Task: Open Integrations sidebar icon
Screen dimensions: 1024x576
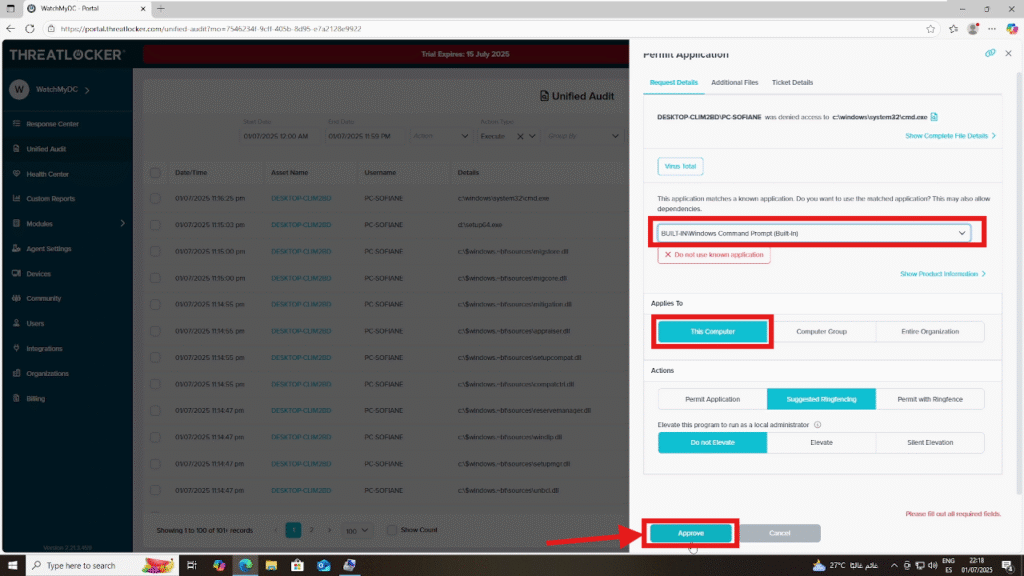Action: [x=16, y=348]
